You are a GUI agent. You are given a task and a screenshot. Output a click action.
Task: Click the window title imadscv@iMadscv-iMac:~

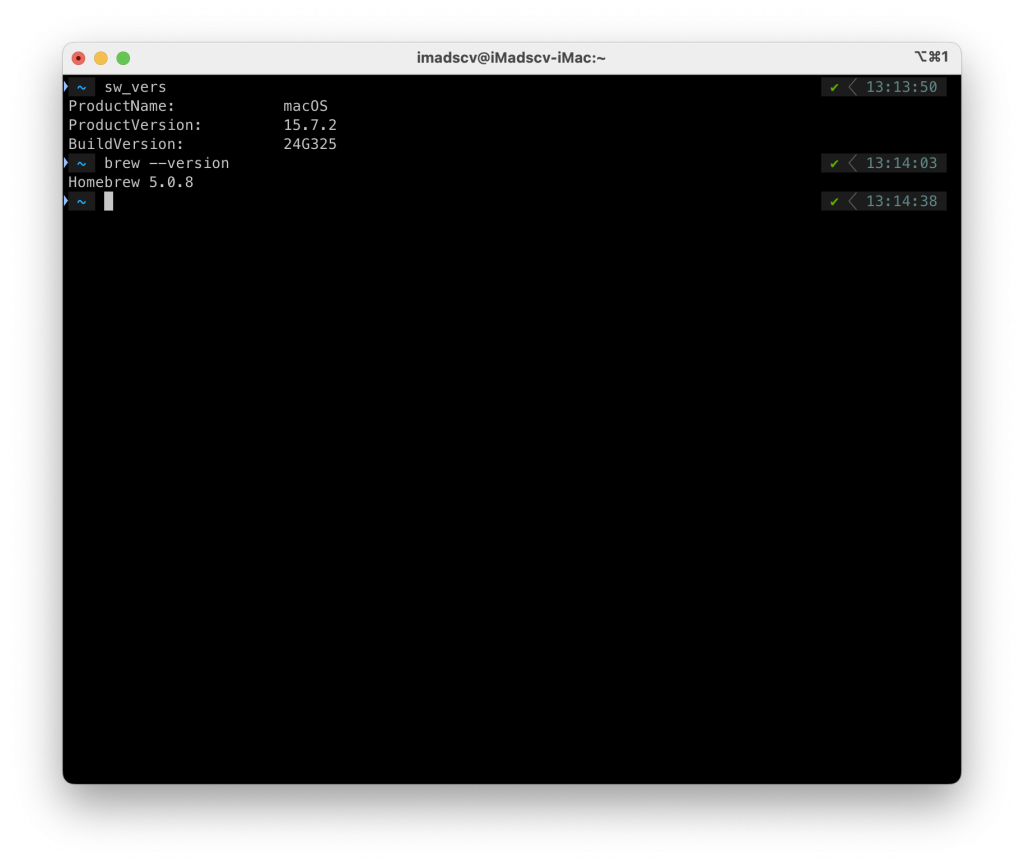click(x=511, y=58)
